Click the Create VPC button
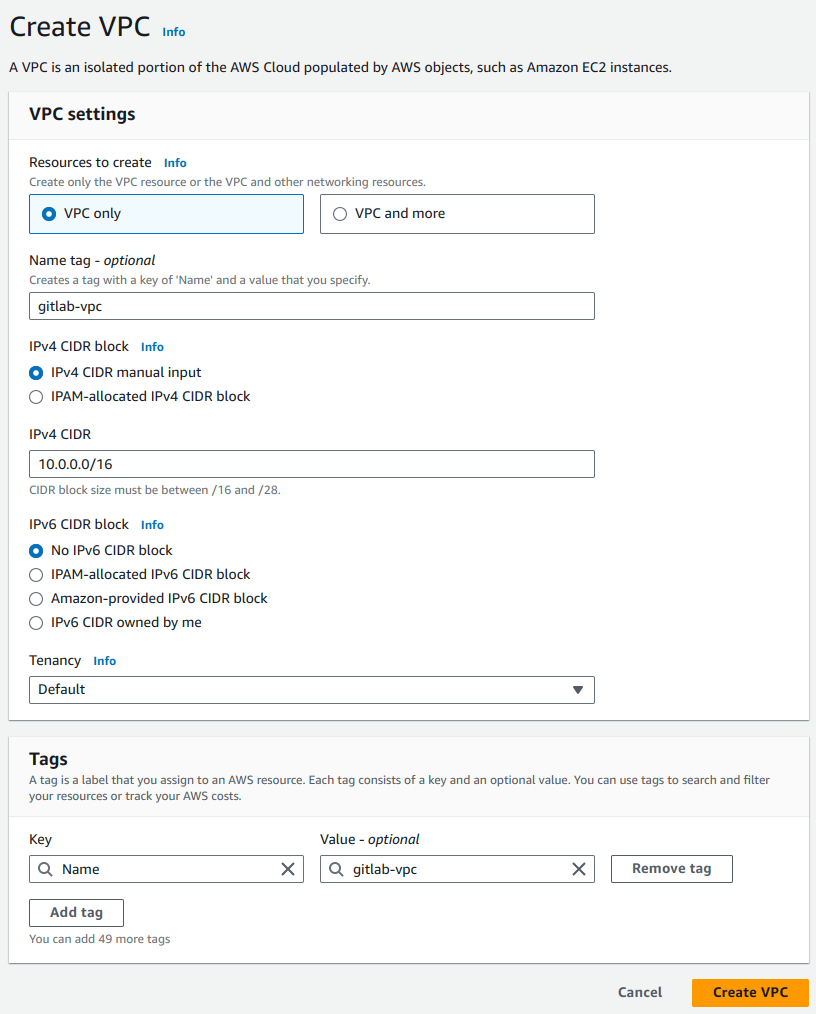816x1014 pixels. 749,992
